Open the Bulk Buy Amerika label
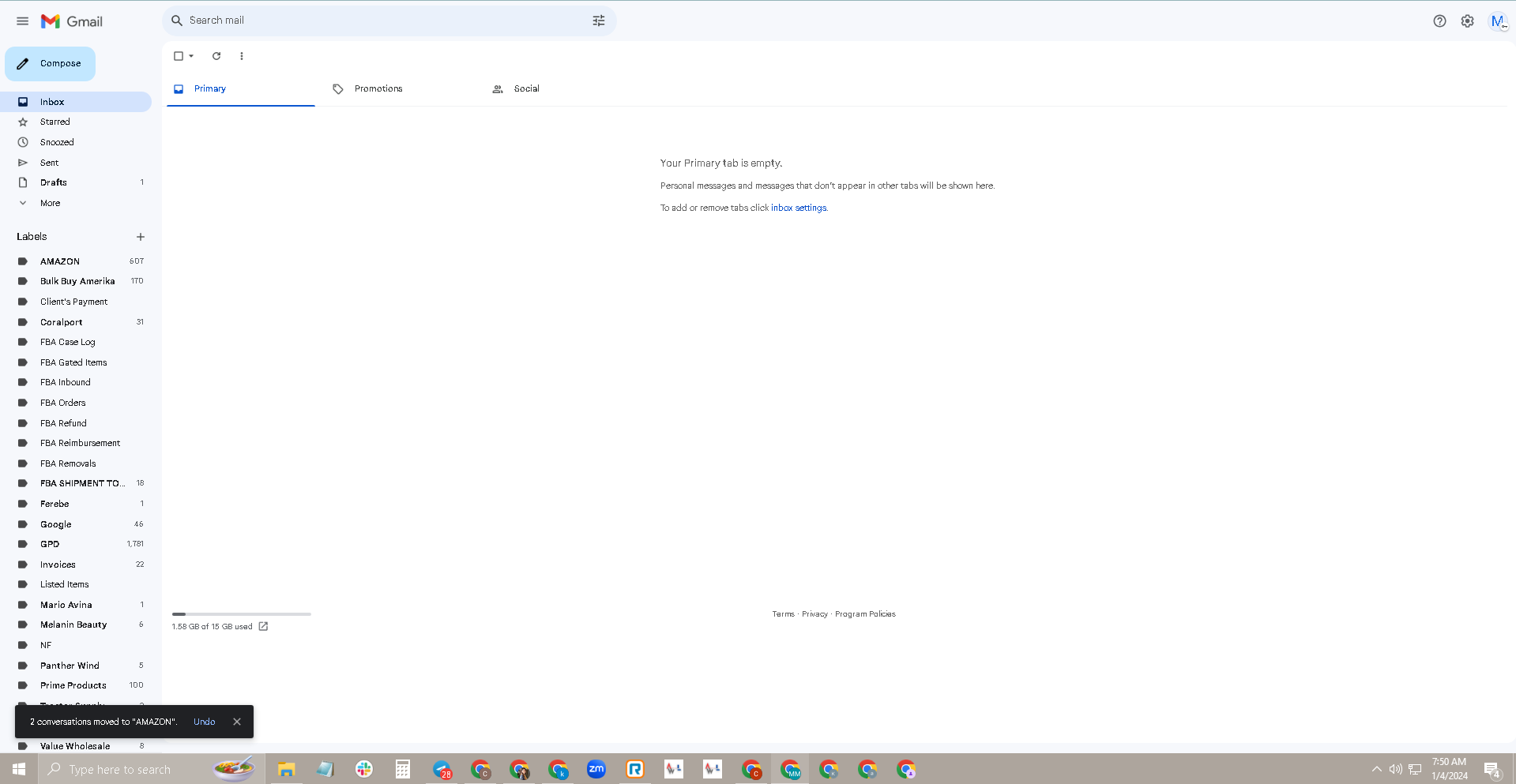This screenshot has height=784, width=1516. pyautogui.click(x=76, y=281)
